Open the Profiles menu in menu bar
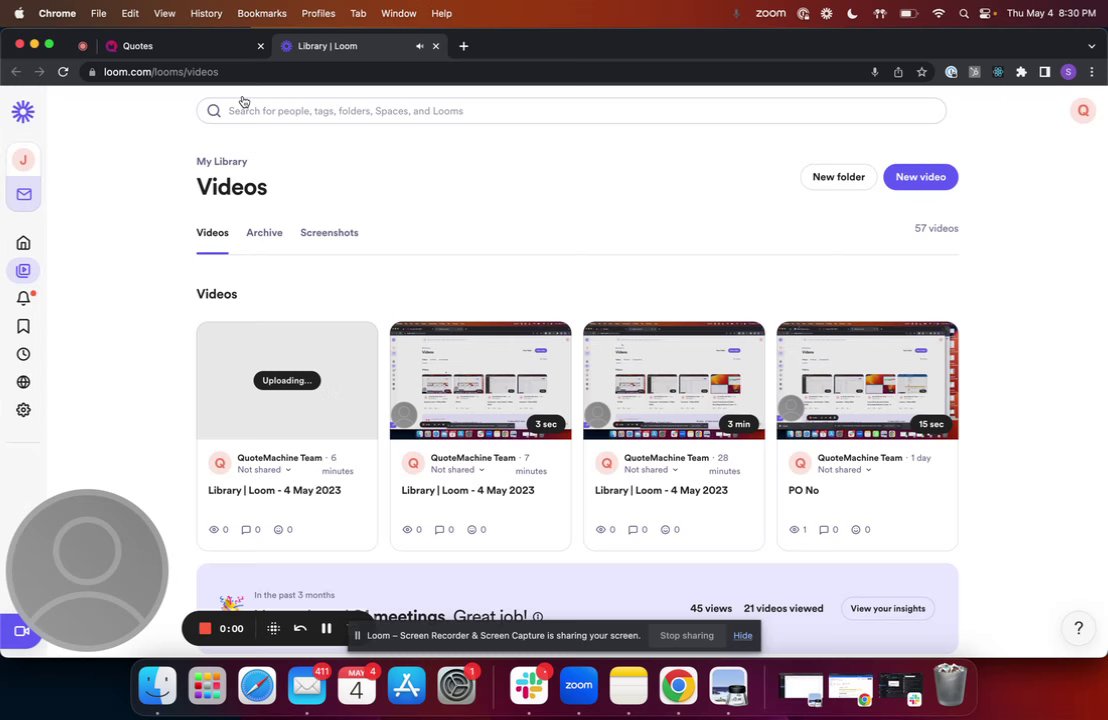The image size is (1108, 720). click(x=318, y=13)
